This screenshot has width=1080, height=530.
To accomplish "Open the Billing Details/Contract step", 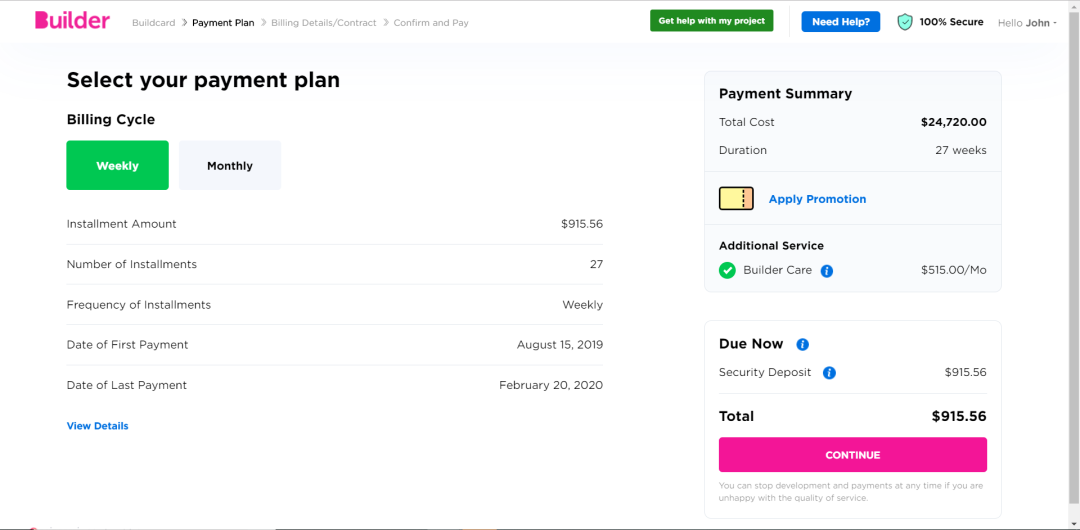I will (x=324, y=23).
